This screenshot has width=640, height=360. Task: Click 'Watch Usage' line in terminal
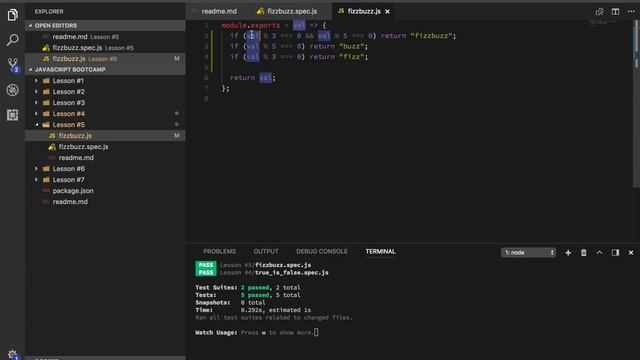click(x=256, y=333)
